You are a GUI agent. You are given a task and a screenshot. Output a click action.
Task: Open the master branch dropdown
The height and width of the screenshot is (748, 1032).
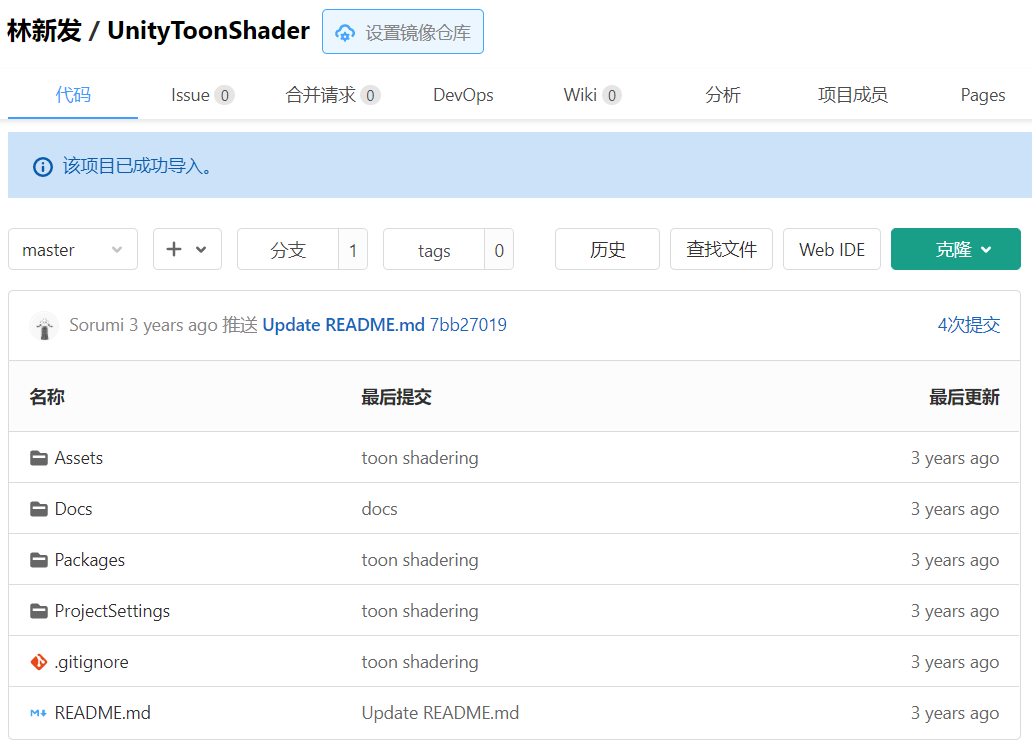(73, 249)
